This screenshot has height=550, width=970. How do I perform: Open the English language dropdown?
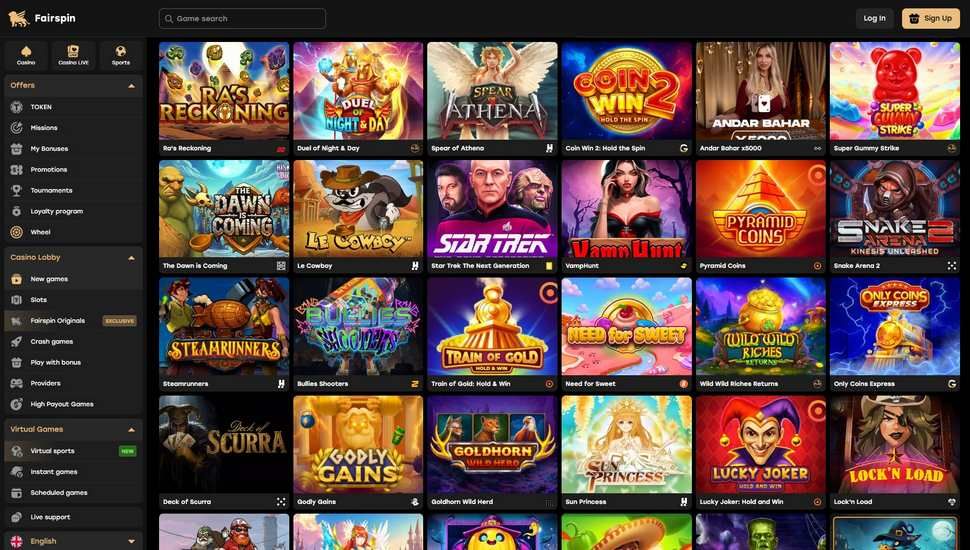(x=73, y=541)
